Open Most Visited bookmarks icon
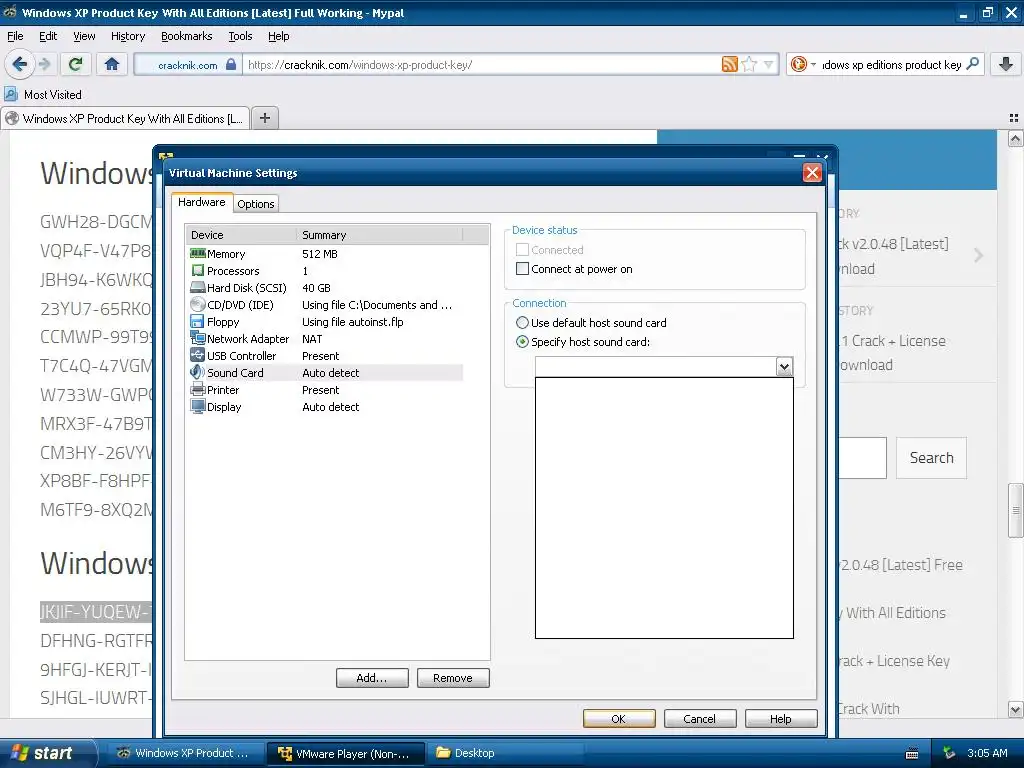This screenshot has height=768, width=1024. [x=10, y=94]
